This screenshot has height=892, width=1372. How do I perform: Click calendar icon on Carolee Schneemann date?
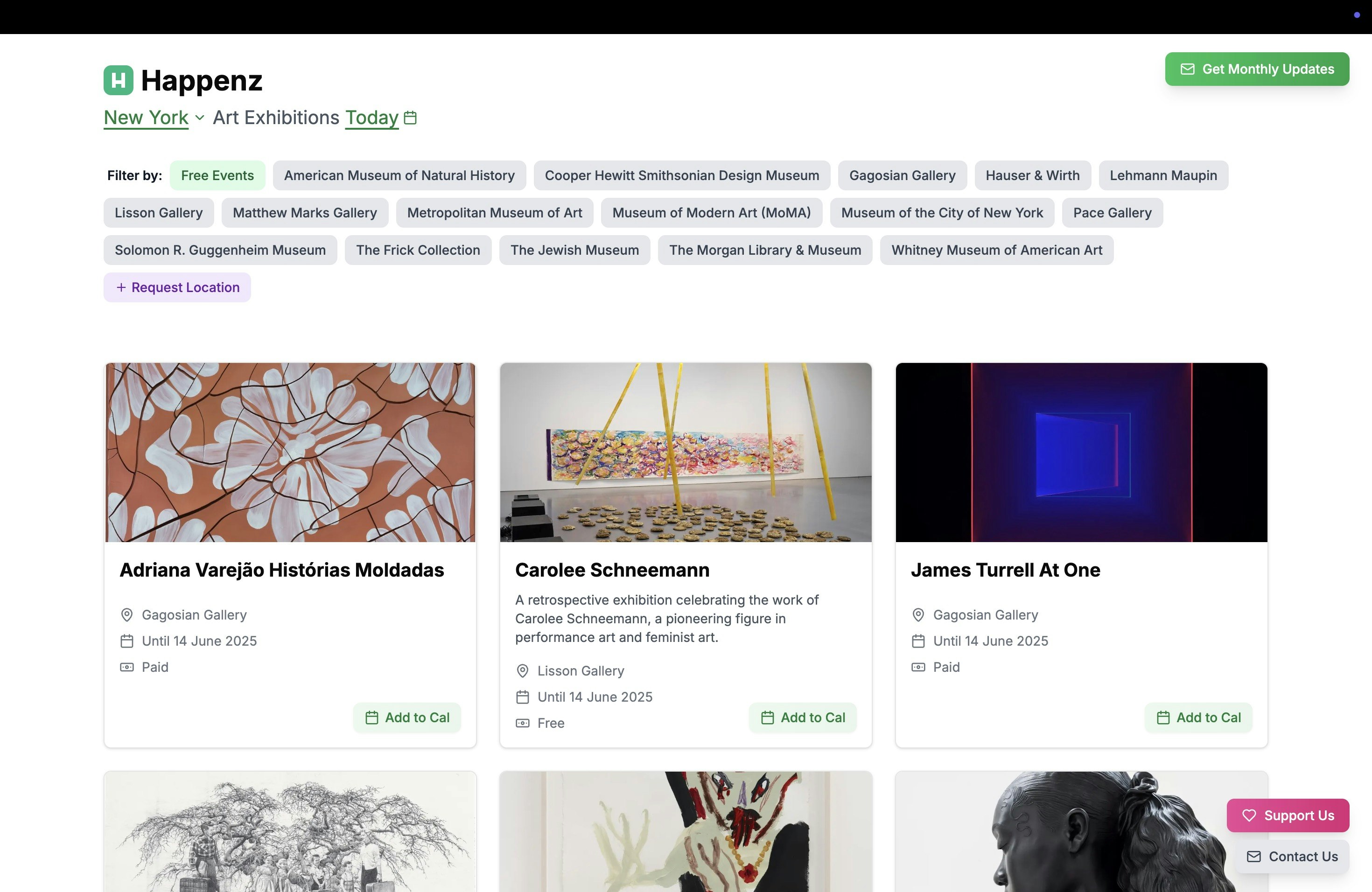coord(522,697)
